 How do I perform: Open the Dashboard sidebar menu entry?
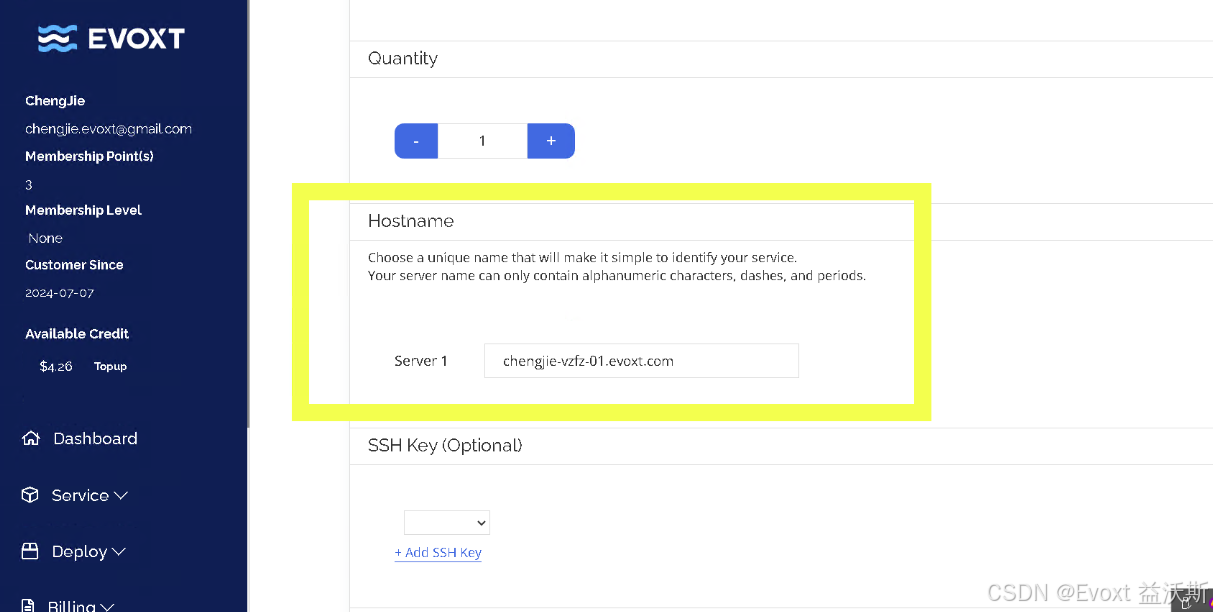click(95, 438)
